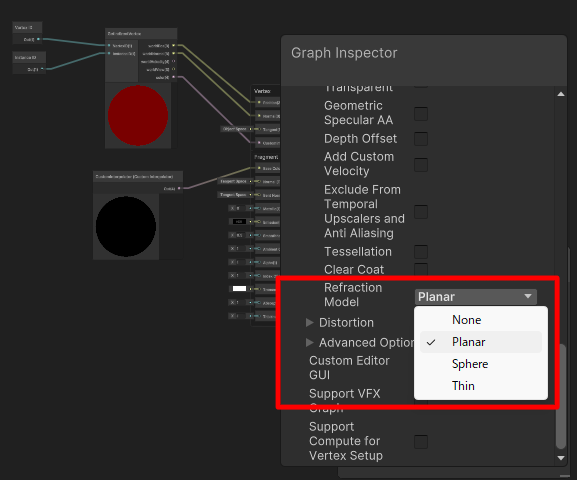This screenshot has height=480, width=577.
Task: Click the inspector scroll down arrow
Action: coord(561,458)
